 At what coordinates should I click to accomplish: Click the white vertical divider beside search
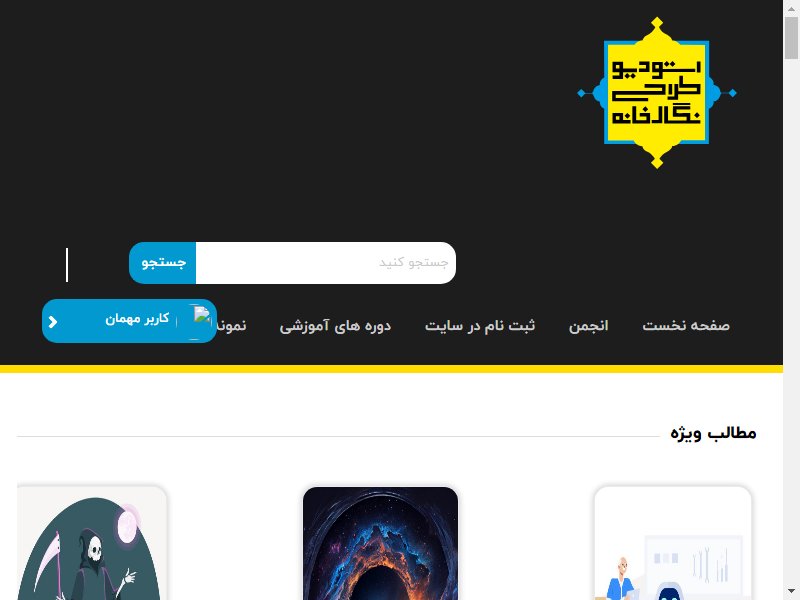pyautogui.click(x=67, y=265)
